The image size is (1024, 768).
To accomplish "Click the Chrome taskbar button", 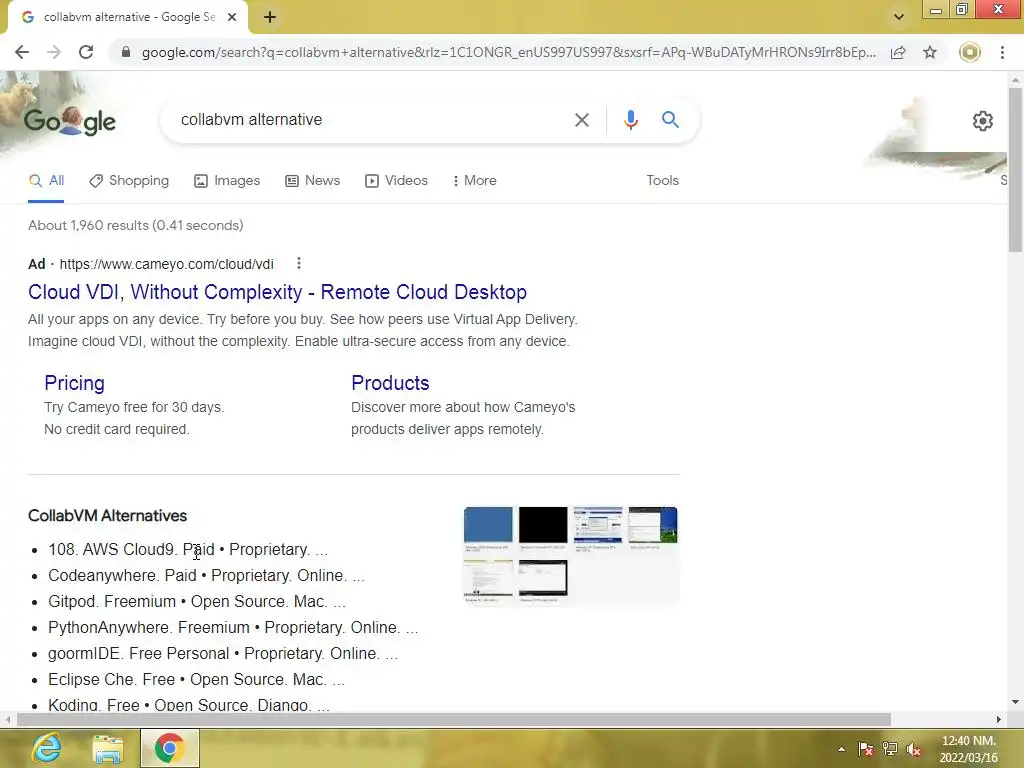I will 170,748.
